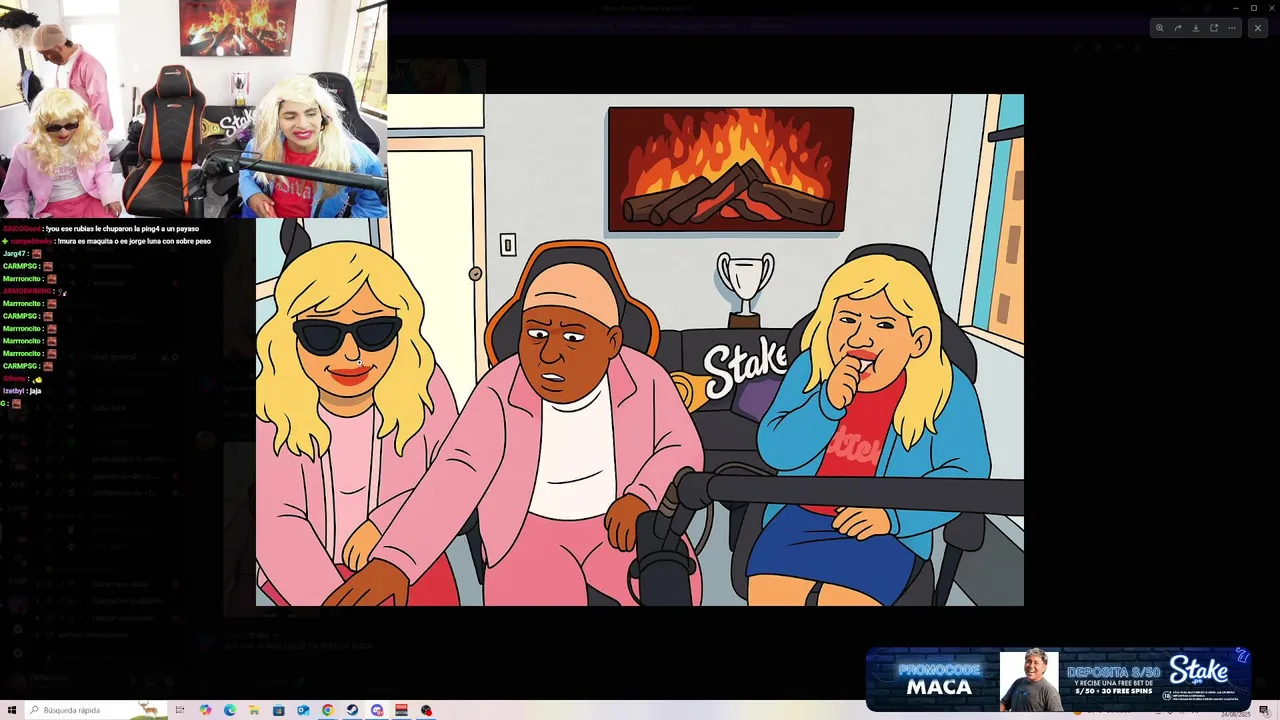
Task: Open the Windows Start menu
Action: pos(12,710)
